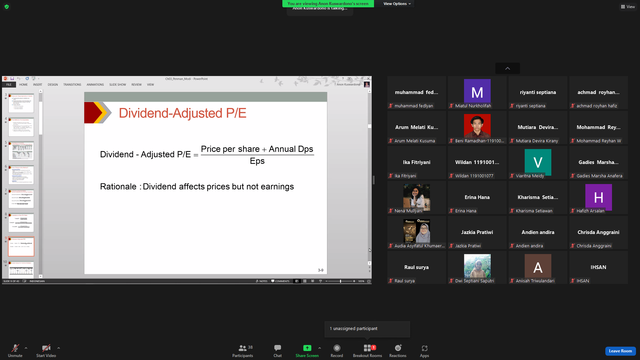Select HOME ribbon tab
Screen dimensions: 640x360
tap(23, 84)
